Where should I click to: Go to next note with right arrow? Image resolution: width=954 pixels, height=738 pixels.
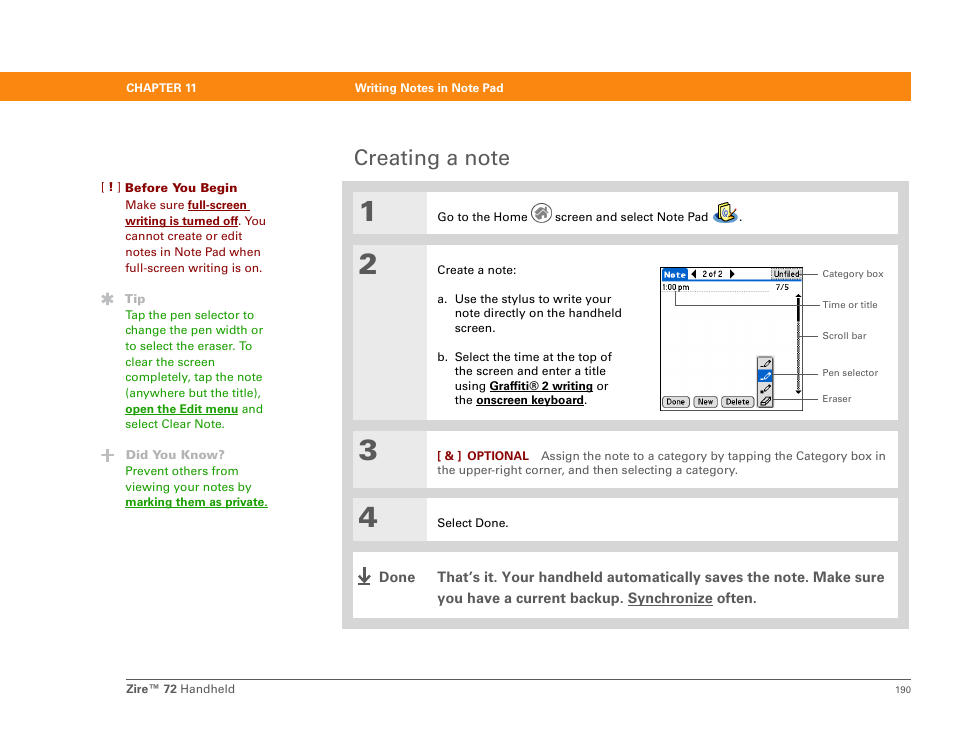point(732,274)
